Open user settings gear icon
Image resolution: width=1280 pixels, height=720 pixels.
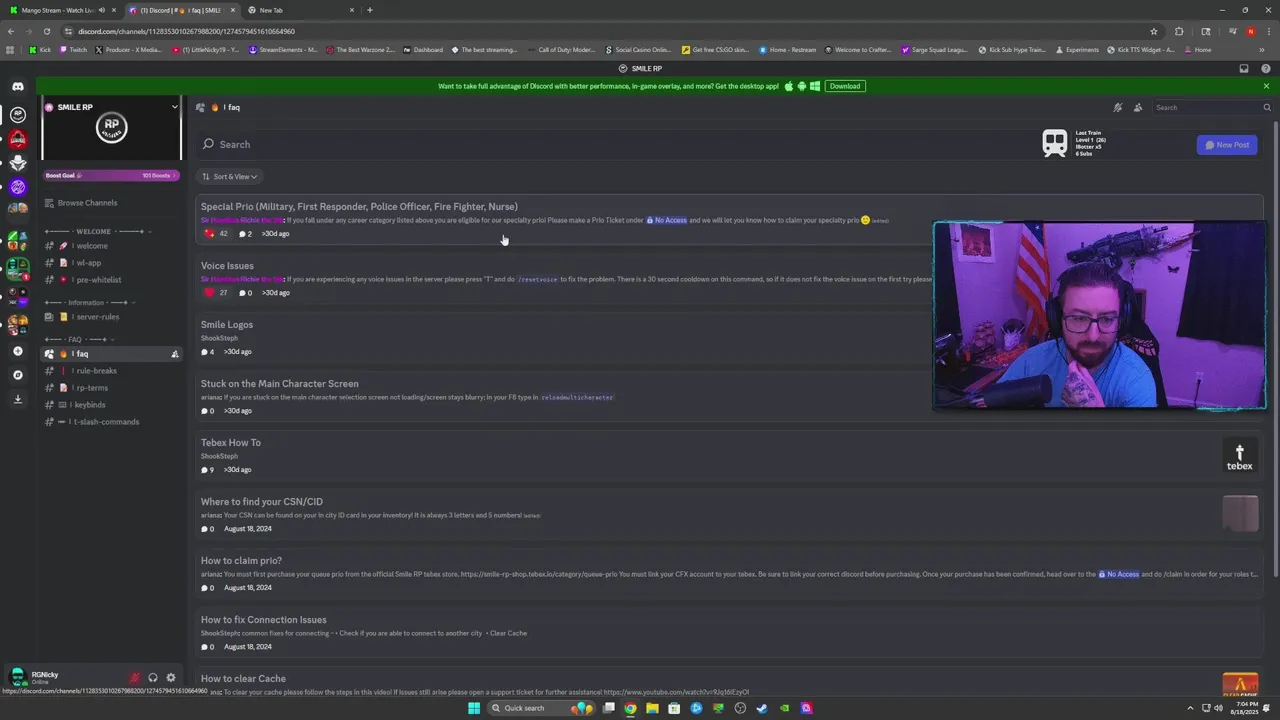click(x=171, y=677)
